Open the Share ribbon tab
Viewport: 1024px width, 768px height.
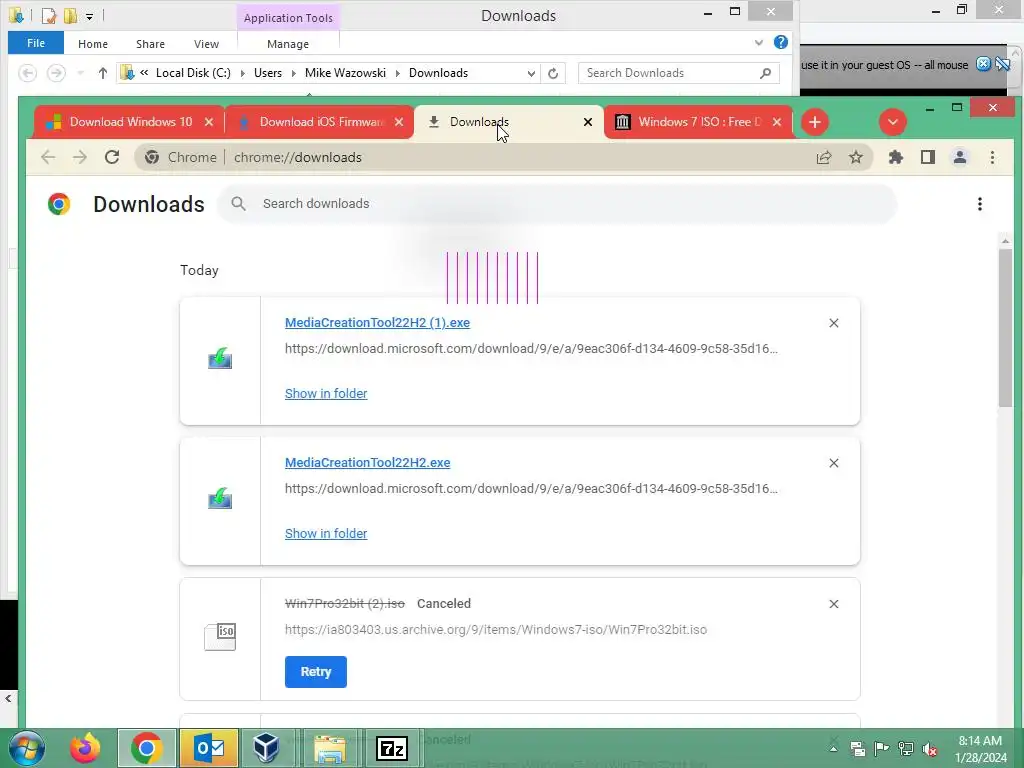tap(150, 44)
